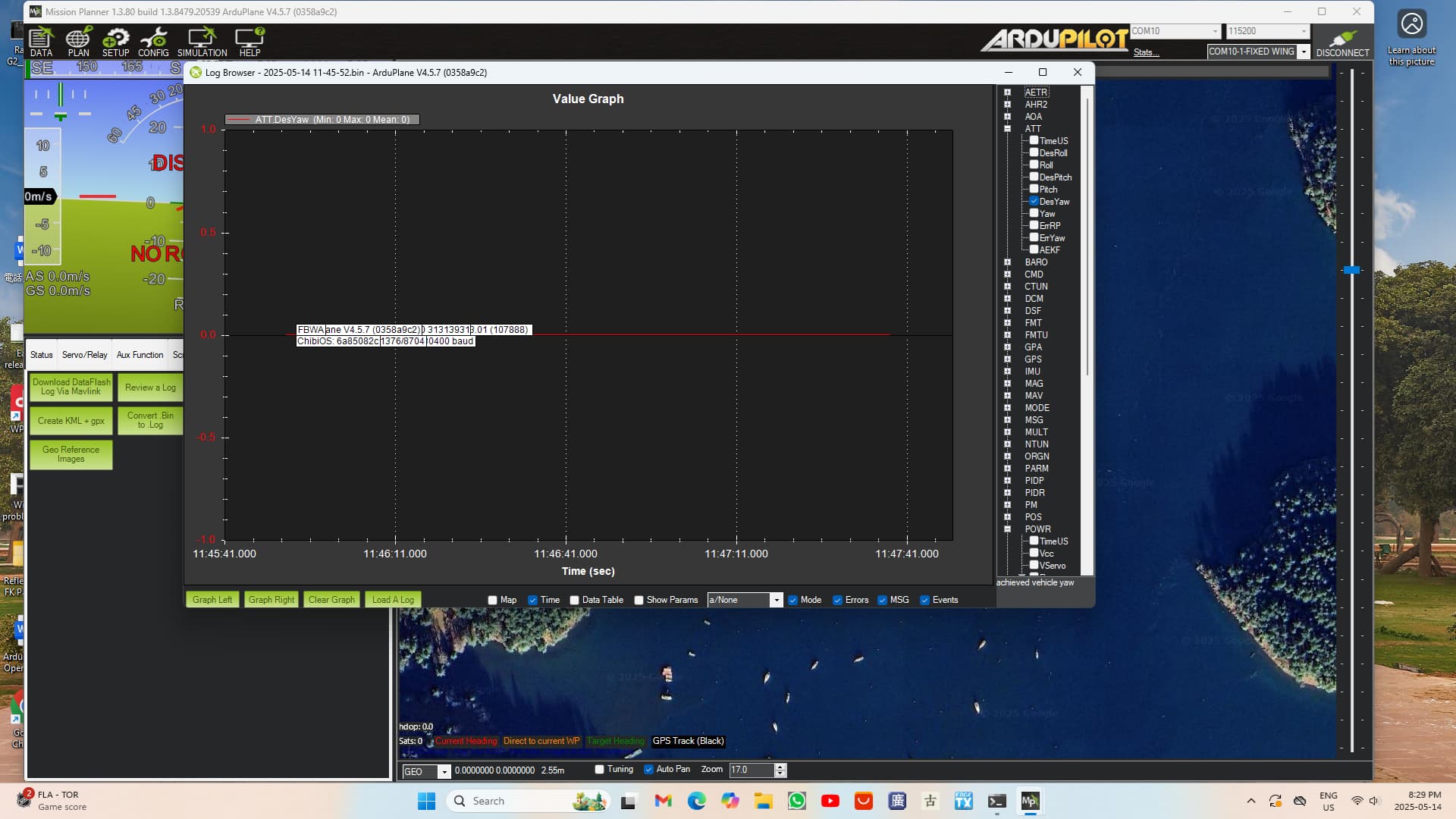Expand the MODE tree node
1456x819 pixels.
1007,408
